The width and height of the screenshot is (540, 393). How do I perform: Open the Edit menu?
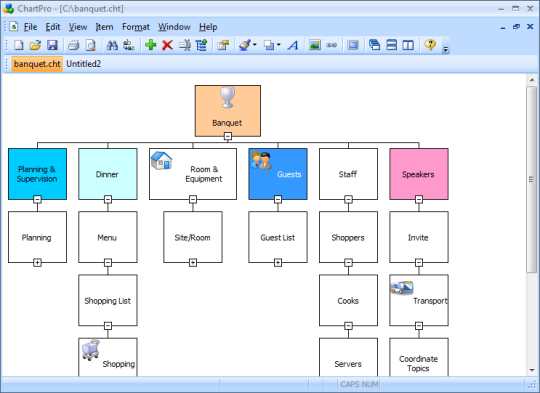click(53, 27)
